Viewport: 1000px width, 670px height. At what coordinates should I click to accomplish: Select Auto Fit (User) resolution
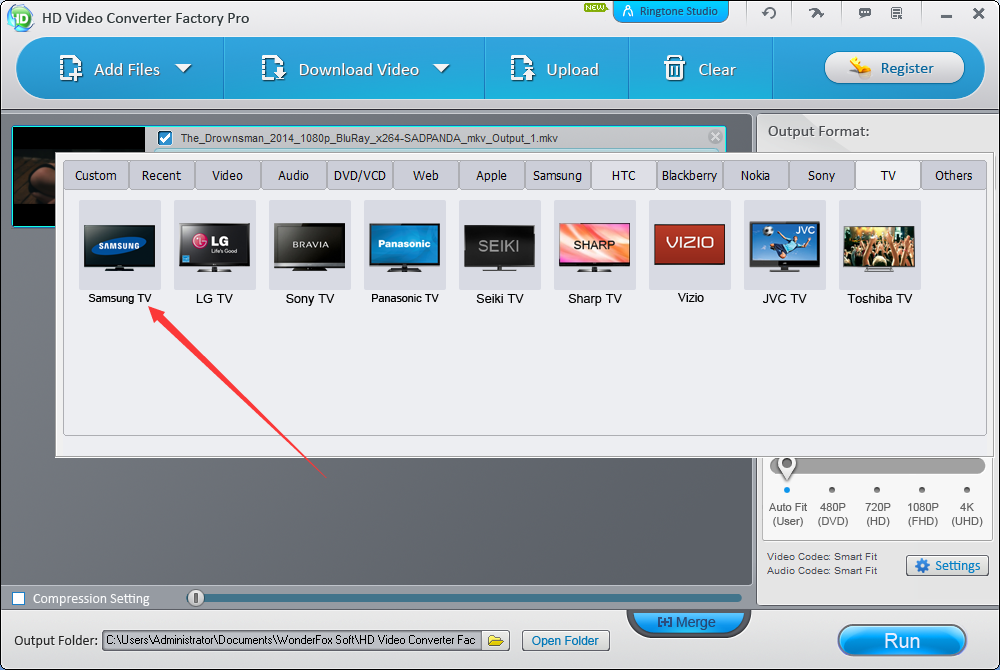pyautogui.click(x=788, y=507)
